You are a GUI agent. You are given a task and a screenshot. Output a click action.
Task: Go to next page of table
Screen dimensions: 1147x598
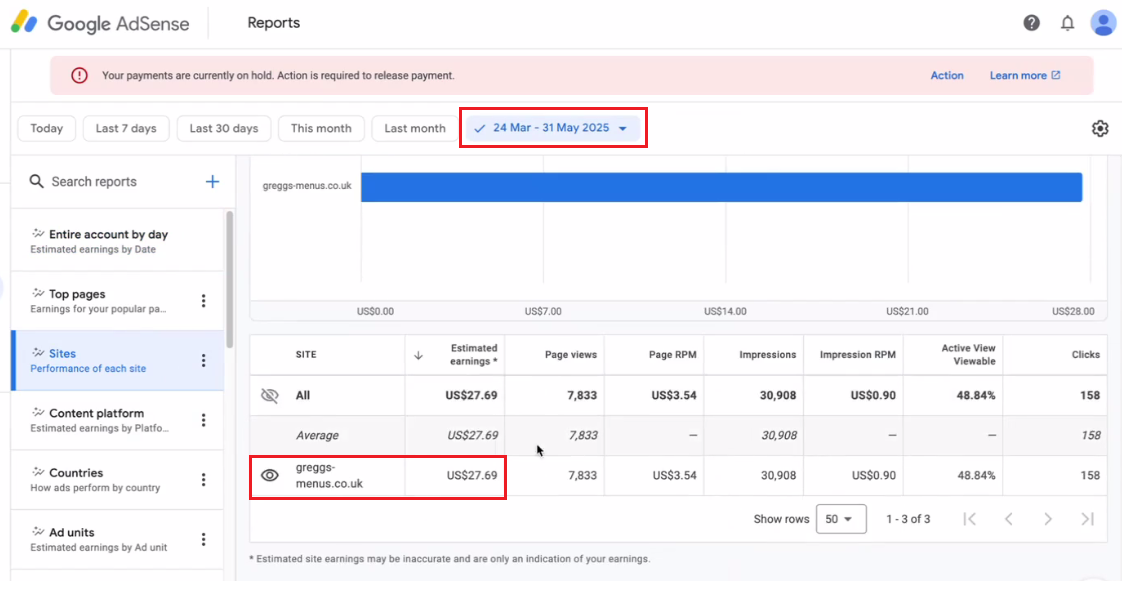[1048, 519]
